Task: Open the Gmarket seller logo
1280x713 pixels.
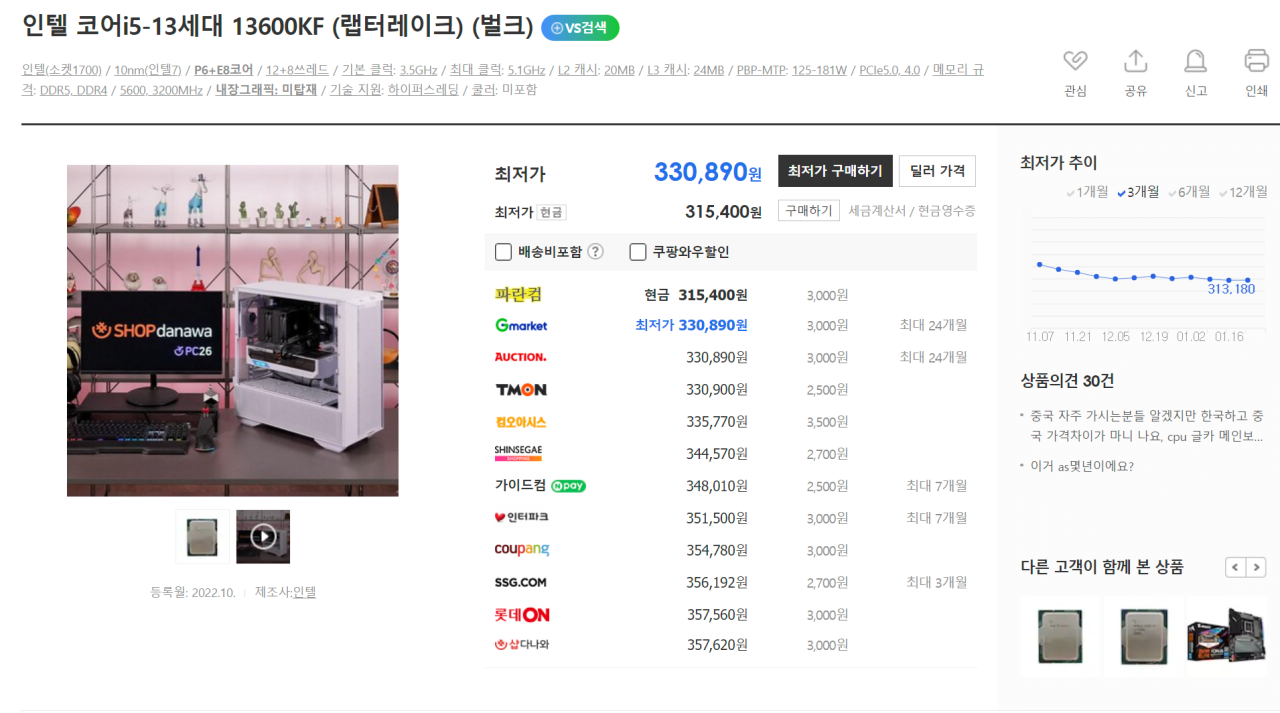Action: point(521,325)
